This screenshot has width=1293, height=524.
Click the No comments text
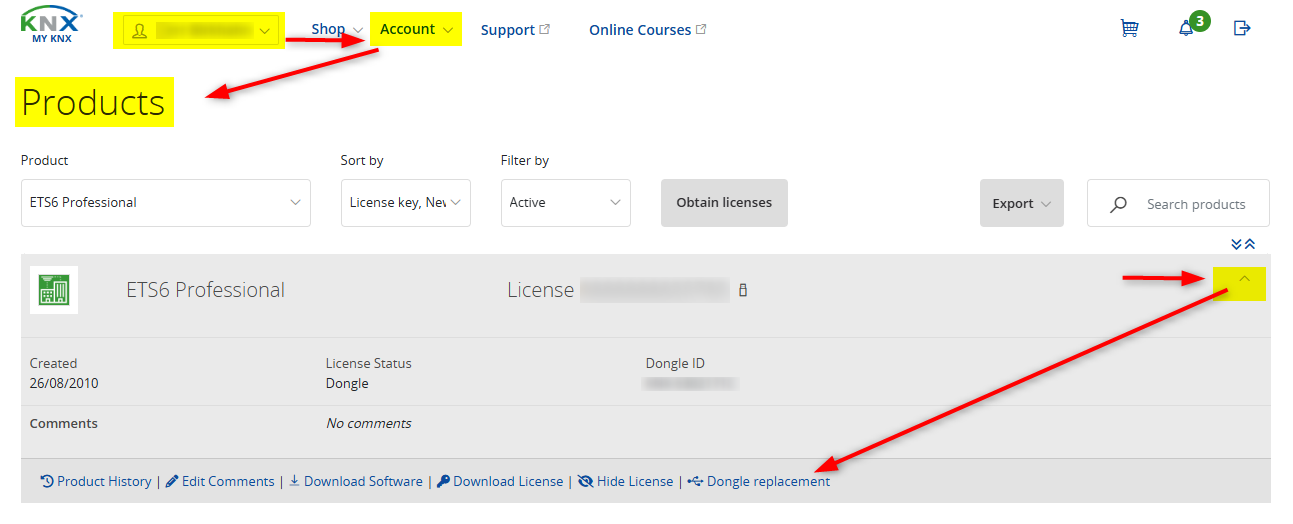coord(369,423)
